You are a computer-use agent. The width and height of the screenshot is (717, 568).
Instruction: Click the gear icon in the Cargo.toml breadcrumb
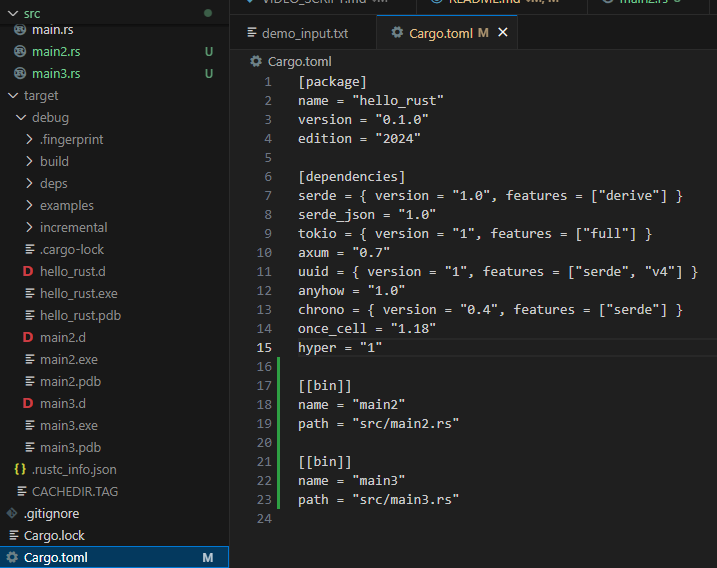pos(256,61)
